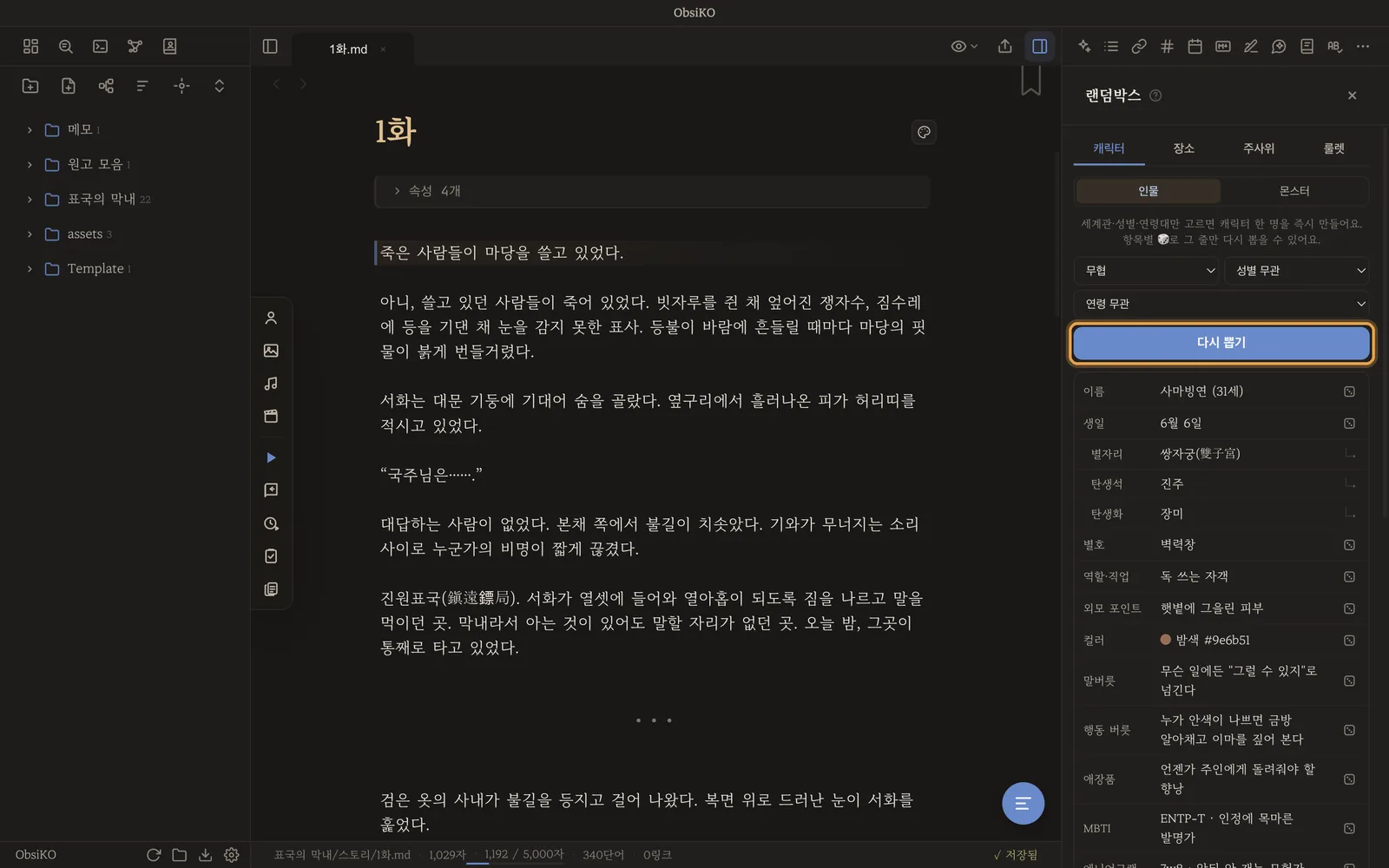Switch to the 룰렛 tab

pyautogui.click(x=1333, y=148)
